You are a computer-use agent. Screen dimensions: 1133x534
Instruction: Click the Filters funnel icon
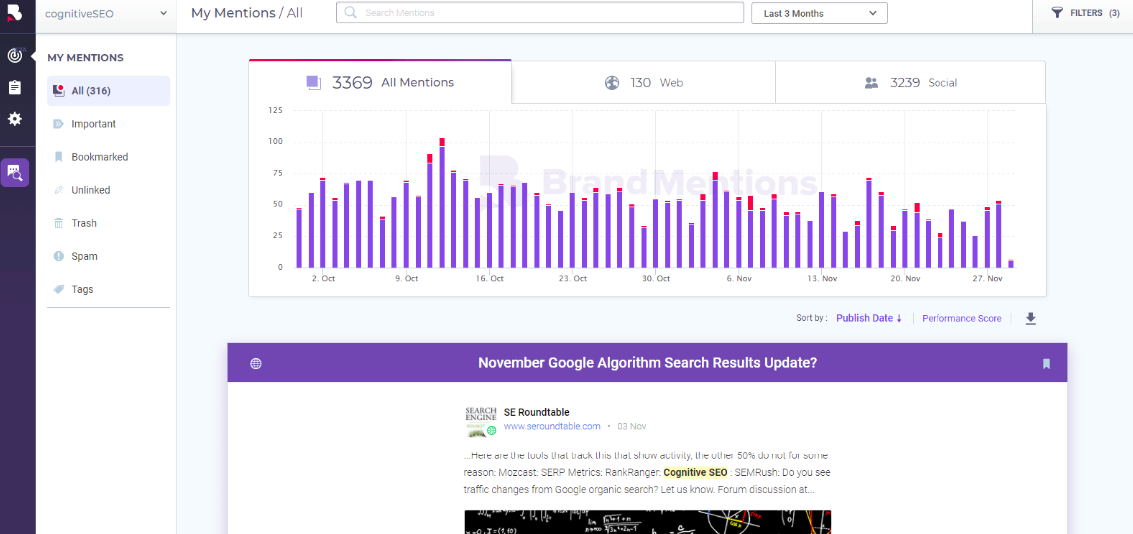[x=1056, y=13]
